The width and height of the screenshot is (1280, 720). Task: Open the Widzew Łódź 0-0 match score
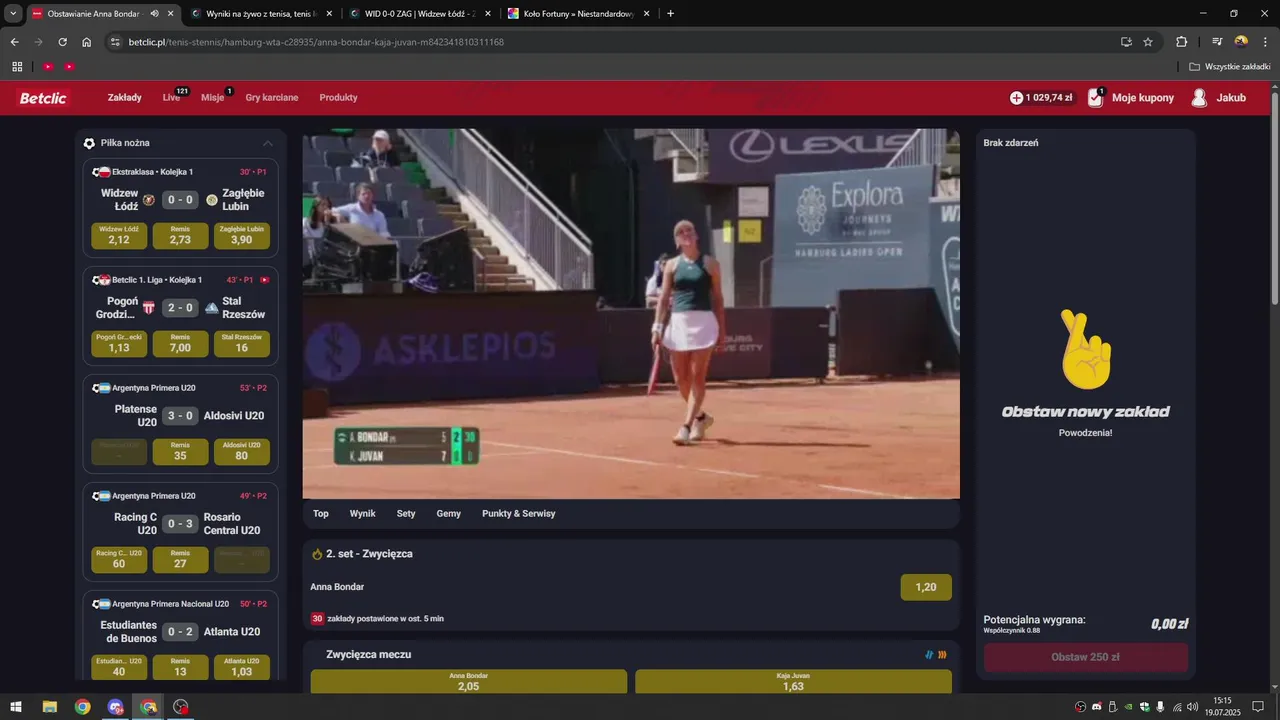pyautogui.click(x=180, y=200)
